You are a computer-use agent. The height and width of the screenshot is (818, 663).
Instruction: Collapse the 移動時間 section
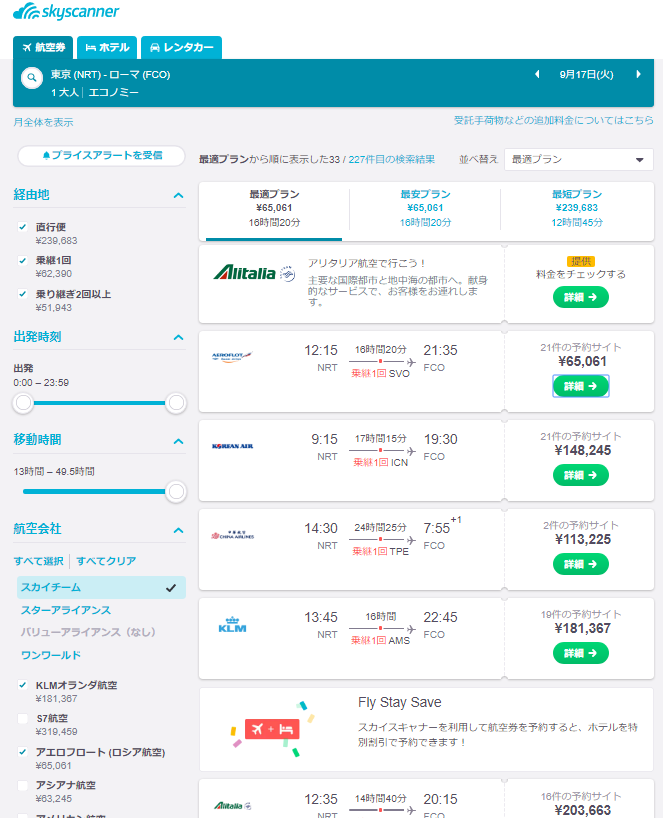pyautogui.click(x=178, y=441)
